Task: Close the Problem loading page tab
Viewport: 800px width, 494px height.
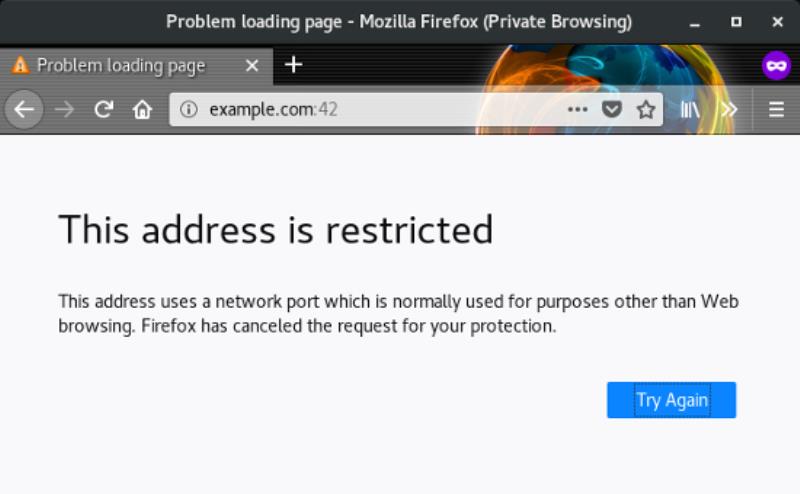Action: coord(252,65)
